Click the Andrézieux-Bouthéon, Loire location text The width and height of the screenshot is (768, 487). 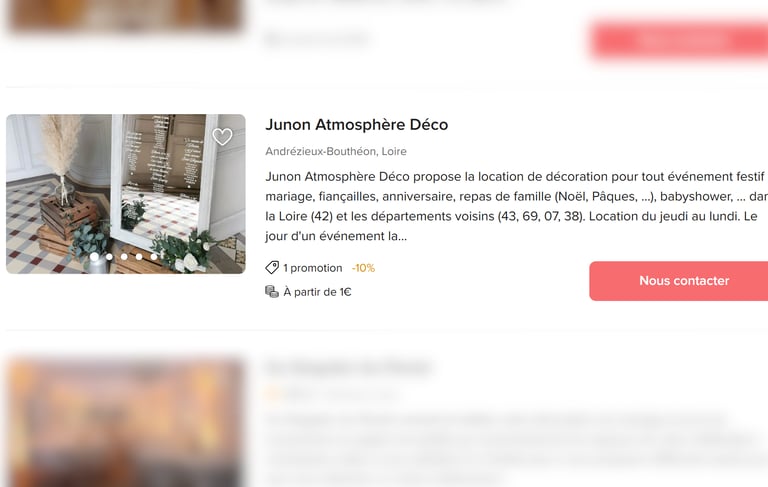coord(336,151)
